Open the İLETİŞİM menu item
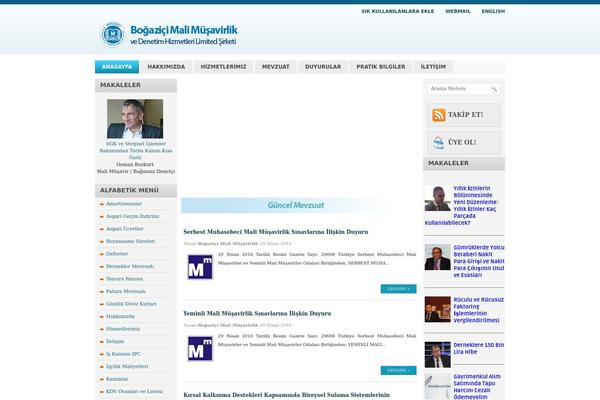 pyautogui.click(x=433, y=67)
